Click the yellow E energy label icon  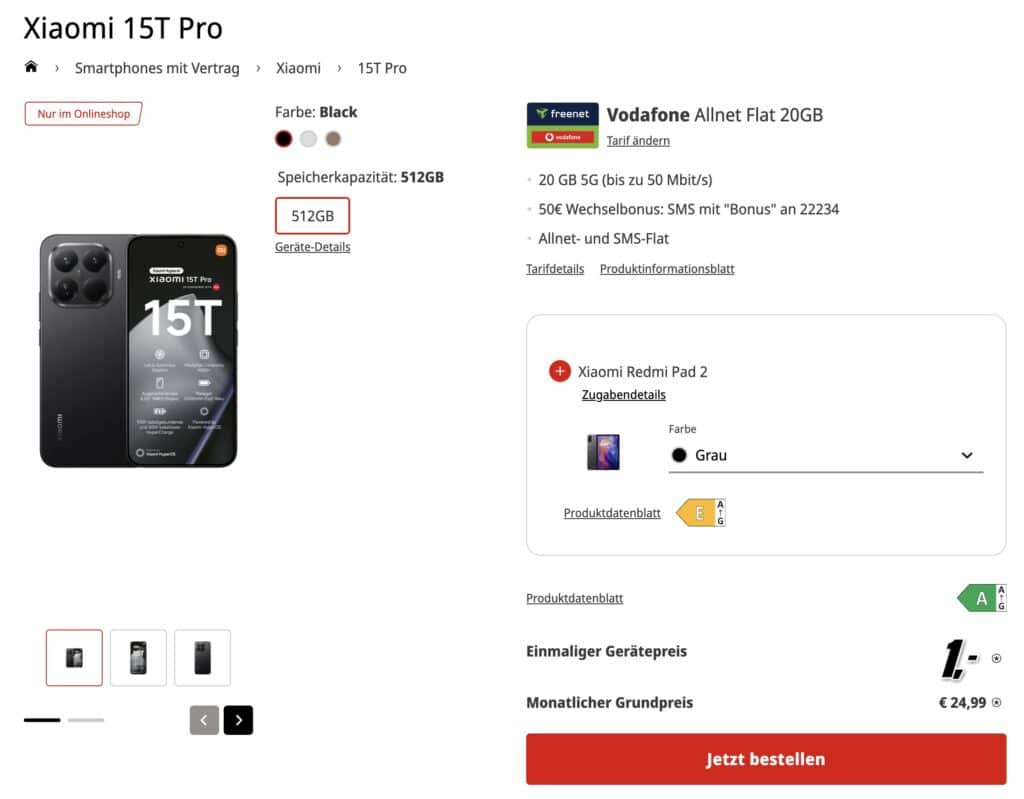pyautogui.click(x=700, y=513)
